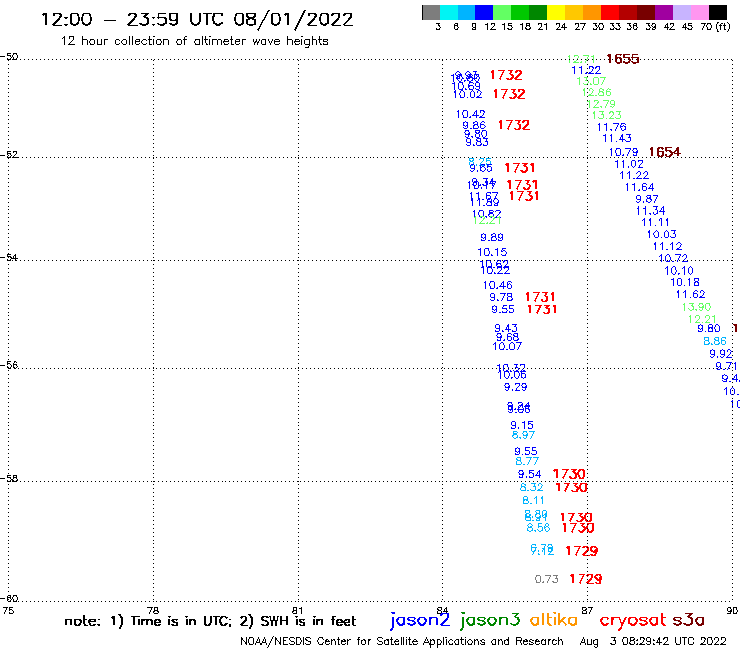Click the pink swatch in the legend
740x650 pixels.
699,12
